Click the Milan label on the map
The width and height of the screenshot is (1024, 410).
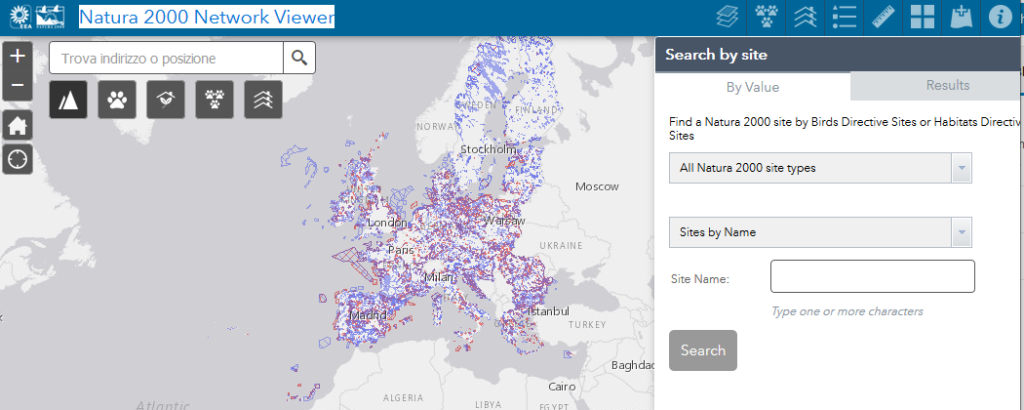pyautogui.click(x=439, y=277)
